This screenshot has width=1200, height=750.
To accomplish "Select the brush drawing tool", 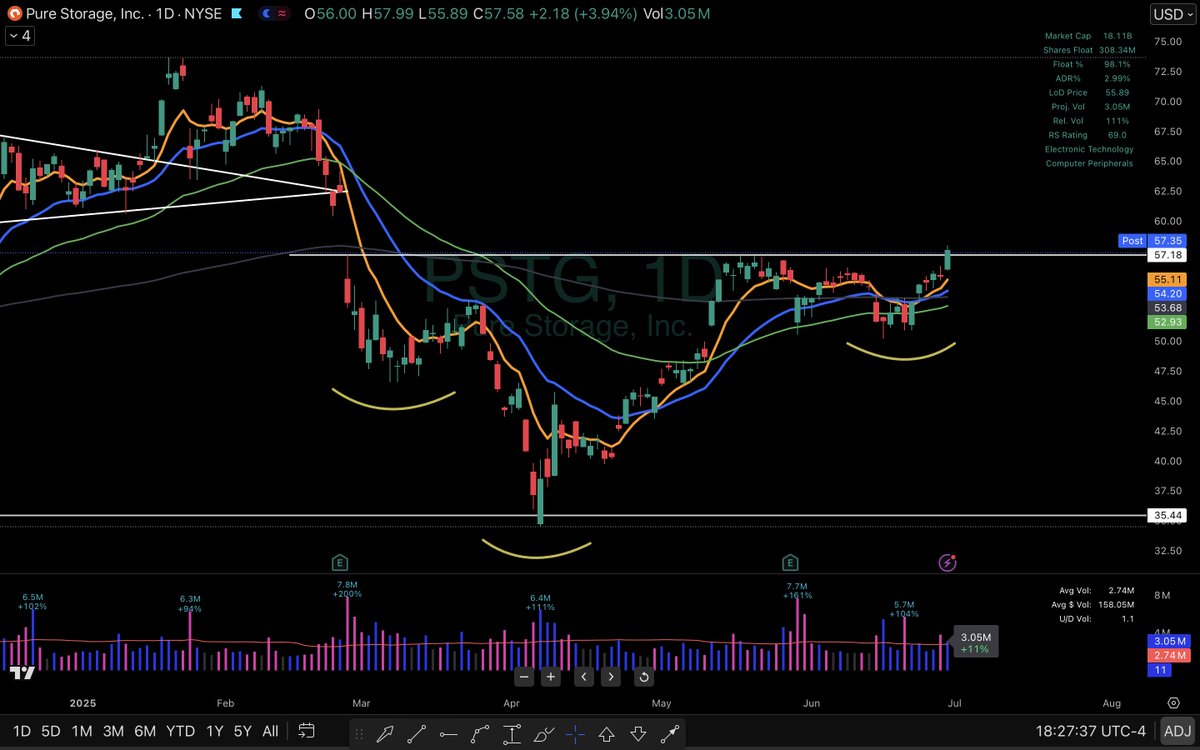I will [x=543, y=735].
